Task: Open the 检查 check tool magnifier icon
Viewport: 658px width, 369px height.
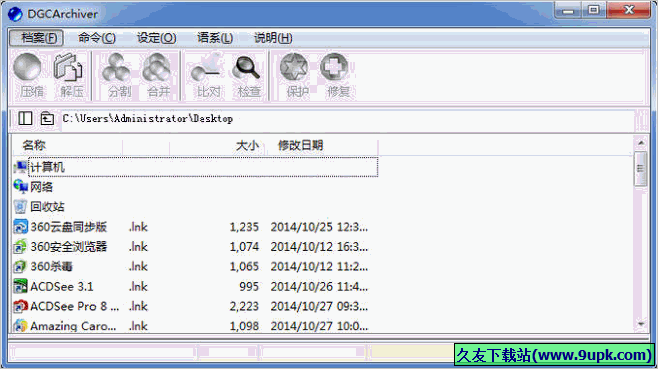Action: pos(247,67)
